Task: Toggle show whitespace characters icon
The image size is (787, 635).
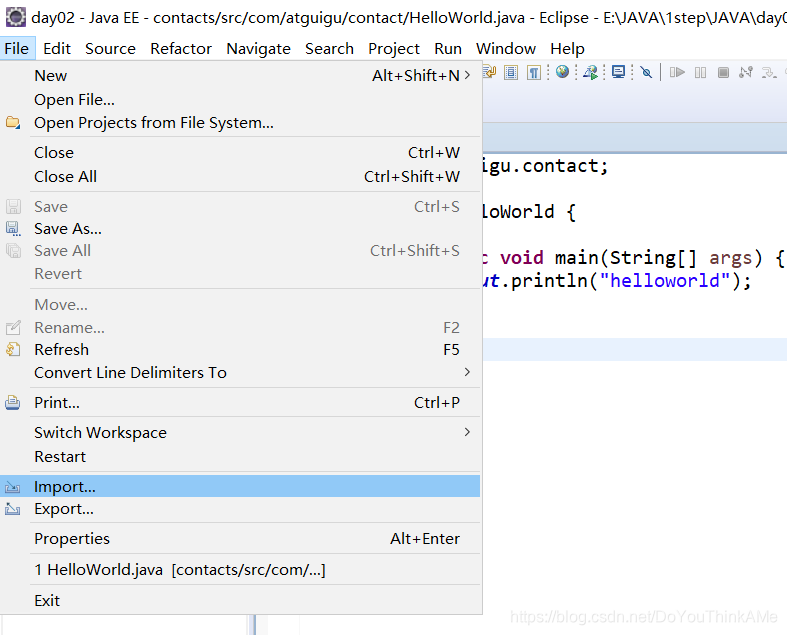Action: click(x=534, y=73)
